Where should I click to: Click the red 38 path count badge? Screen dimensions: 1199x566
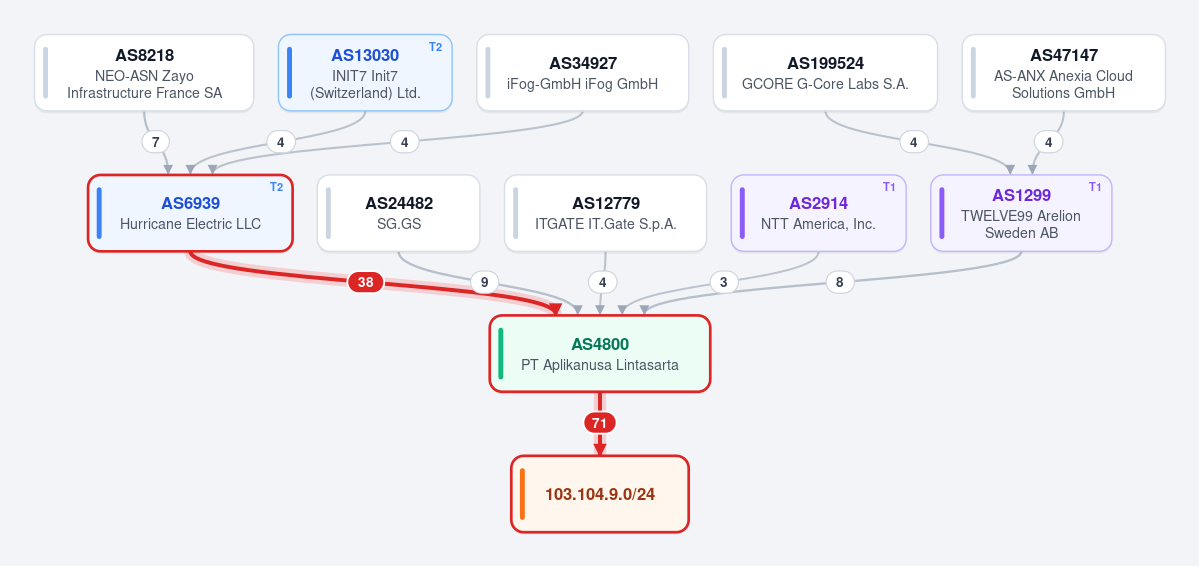click(366, 282)
